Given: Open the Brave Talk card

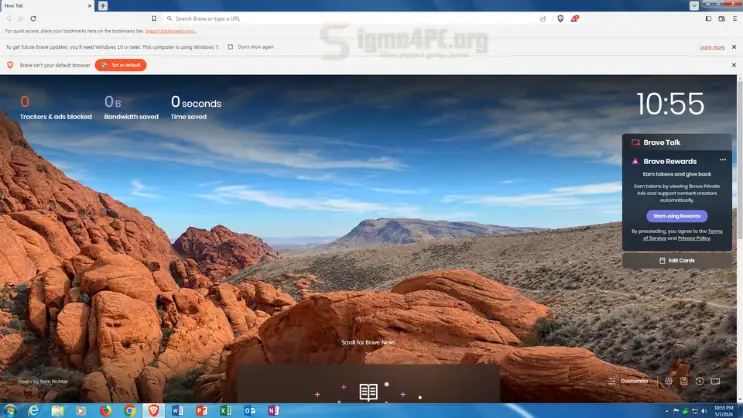Looking at the screenshot, I should point(677,142).
